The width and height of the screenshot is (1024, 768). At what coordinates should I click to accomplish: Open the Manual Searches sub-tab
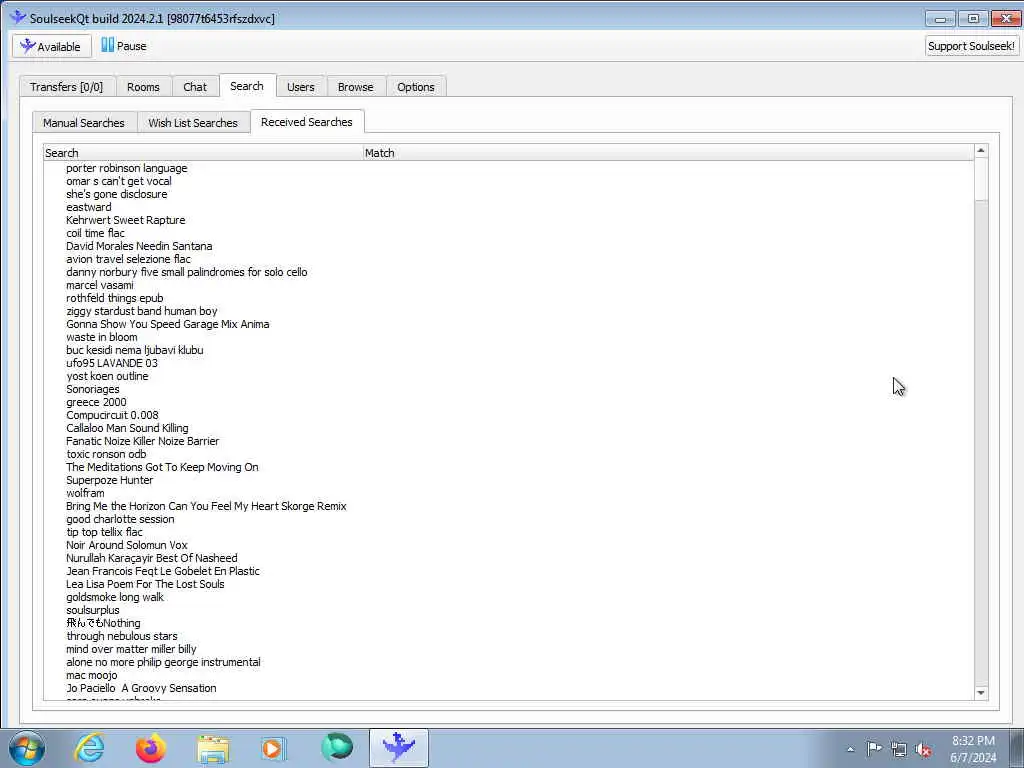tap(84, 123)
